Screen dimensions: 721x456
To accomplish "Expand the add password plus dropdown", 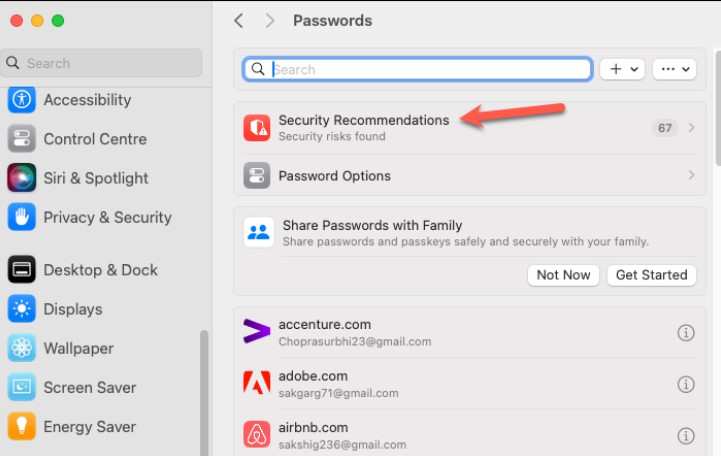I will tap(622, 69).
